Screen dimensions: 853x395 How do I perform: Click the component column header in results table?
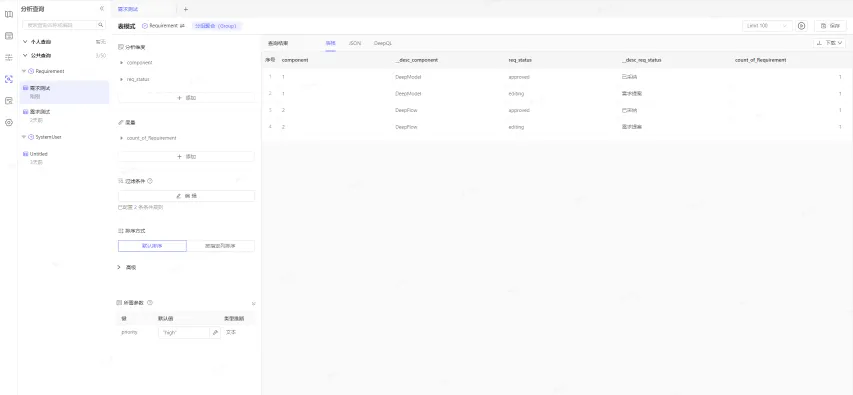pos(295,60)
